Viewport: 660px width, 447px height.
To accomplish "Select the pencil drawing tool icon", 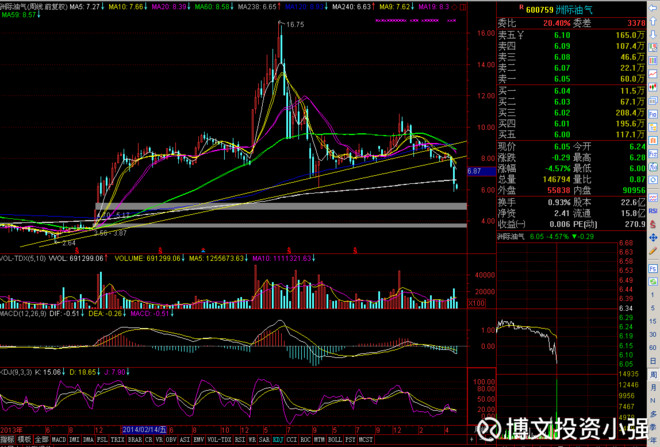I will (653, 251).
